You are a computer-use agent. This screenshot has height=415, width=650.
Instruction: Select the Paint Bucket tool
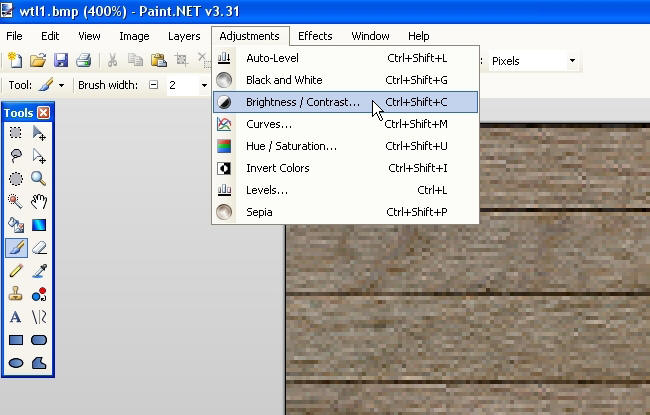(16, 225)
